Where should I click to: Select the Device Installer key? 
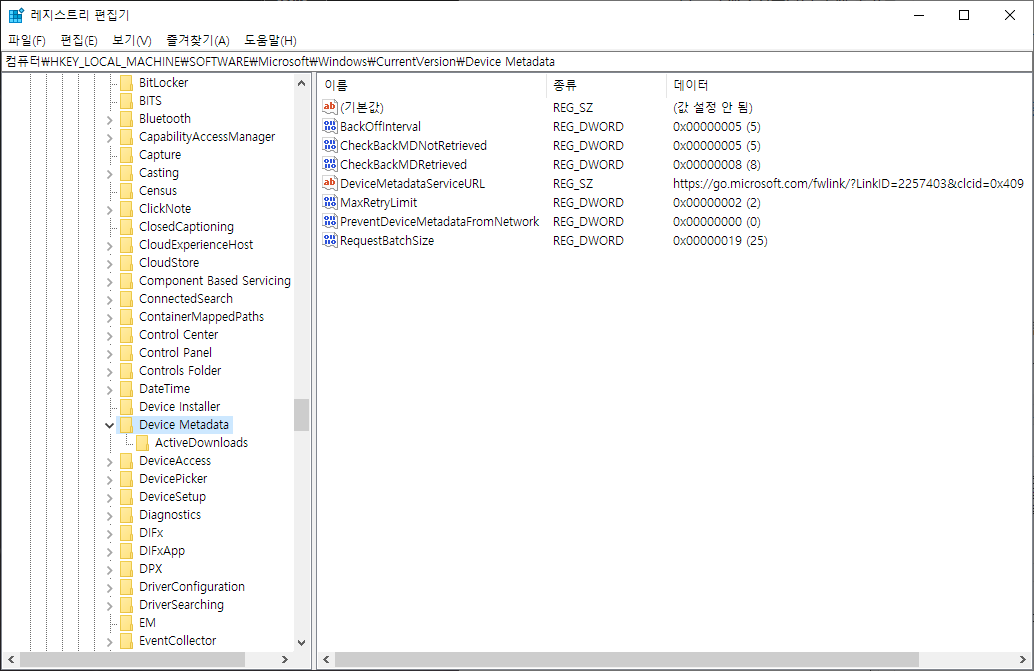(x=179, y=407)
